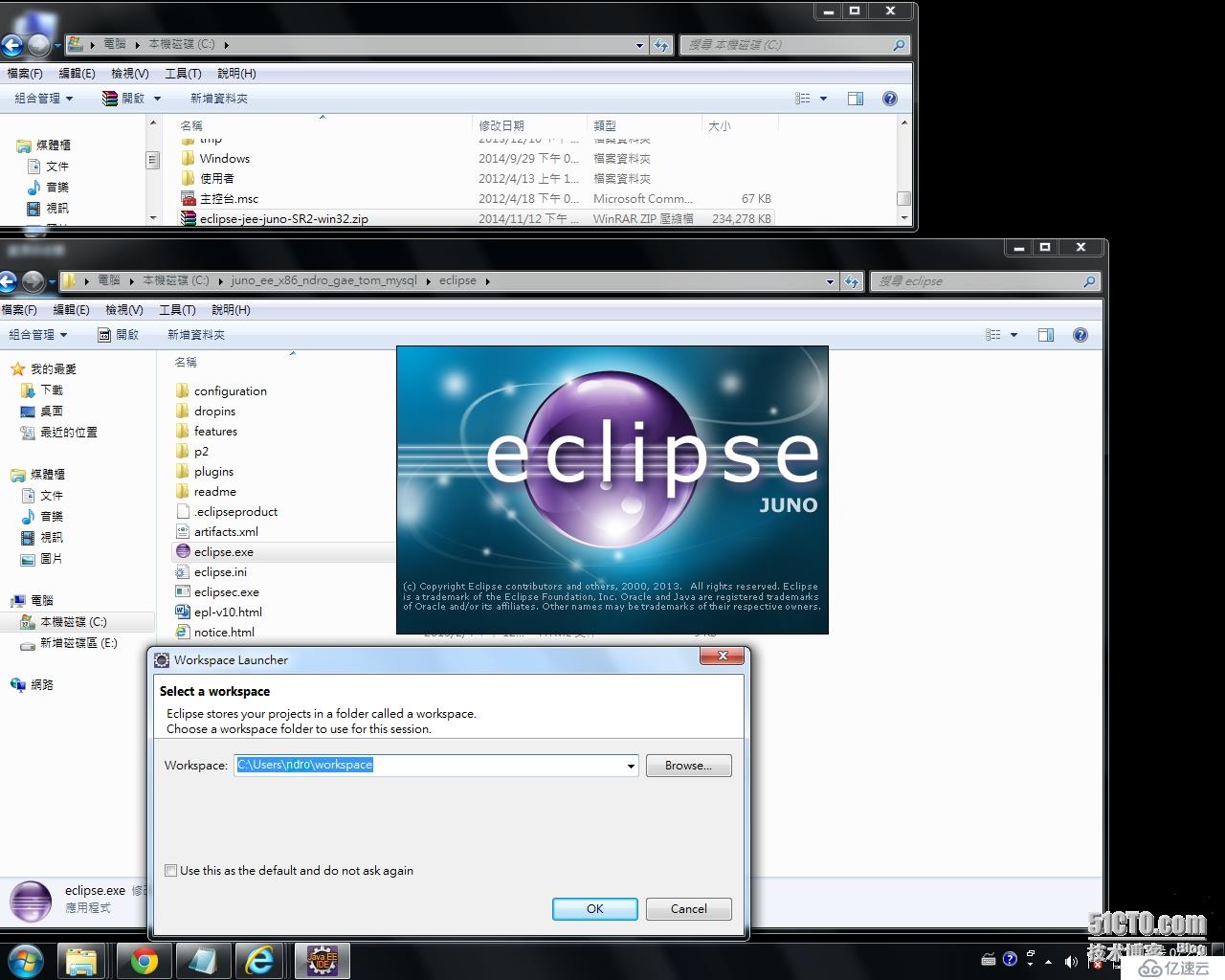Select 桌面 in the favorites sidebar
This screenshot has width=1225, height=980.
(x=52, y=412)
